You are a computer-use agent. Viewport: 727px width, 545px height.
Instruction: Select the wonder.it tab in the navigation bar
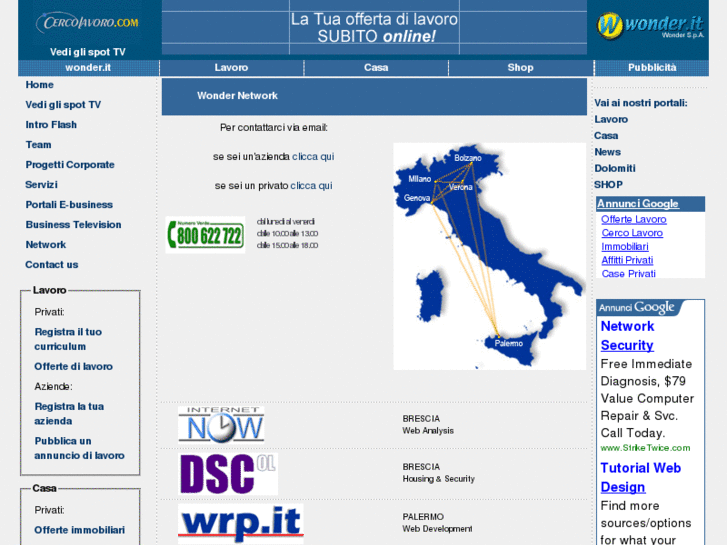pyautogui.click(x=88, y=68)
